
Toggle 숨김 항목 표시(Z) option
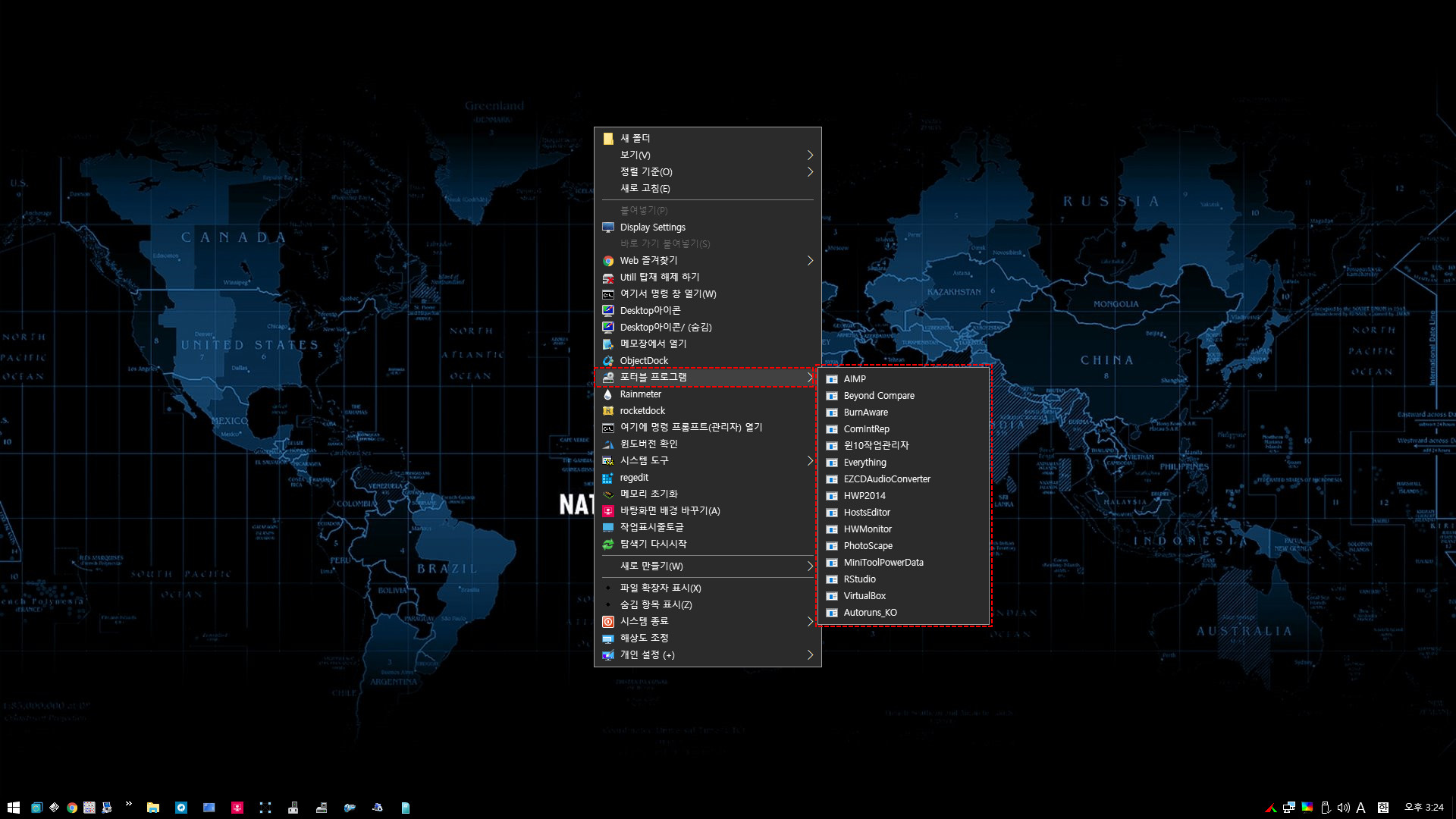pos(708,604)
